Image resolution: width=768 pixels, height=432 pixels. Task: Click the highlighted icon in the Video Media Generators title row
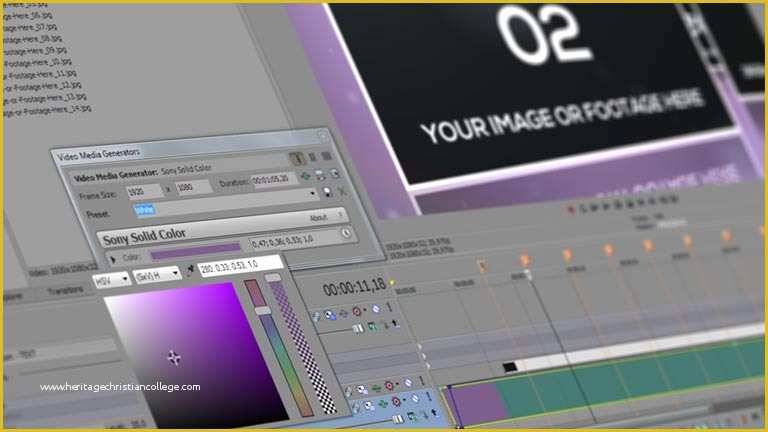pos(296,158)
